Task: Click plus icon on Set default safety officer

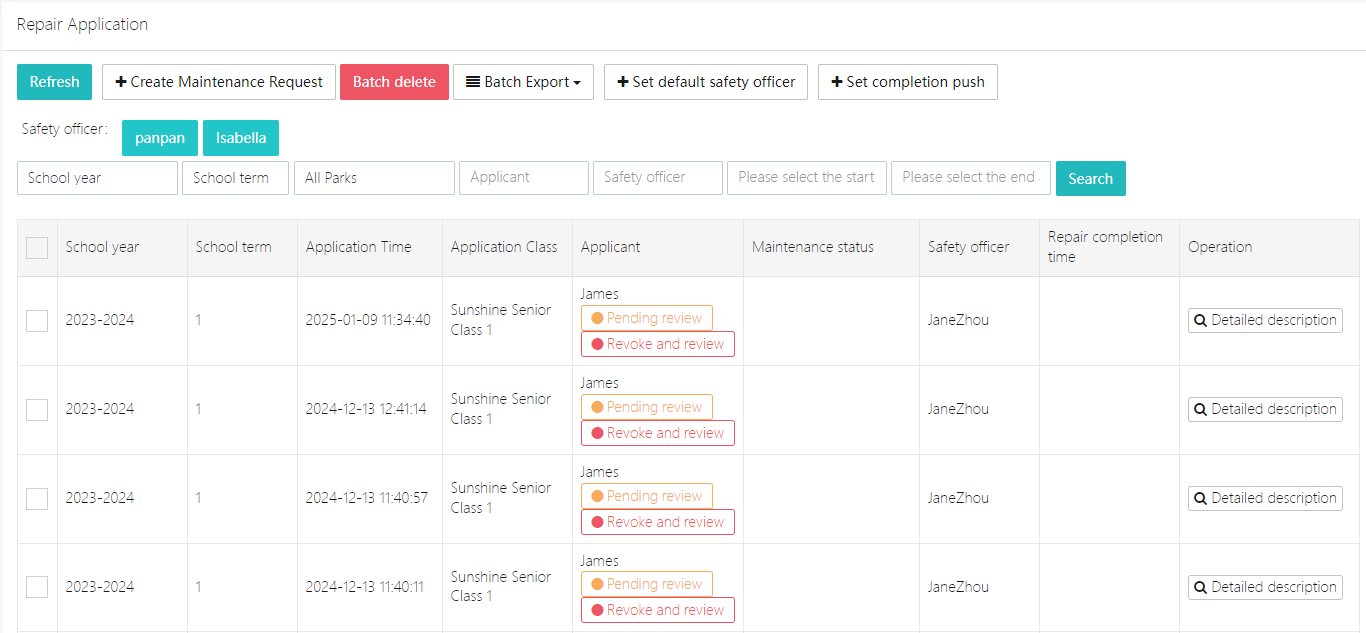Action: 623,82
